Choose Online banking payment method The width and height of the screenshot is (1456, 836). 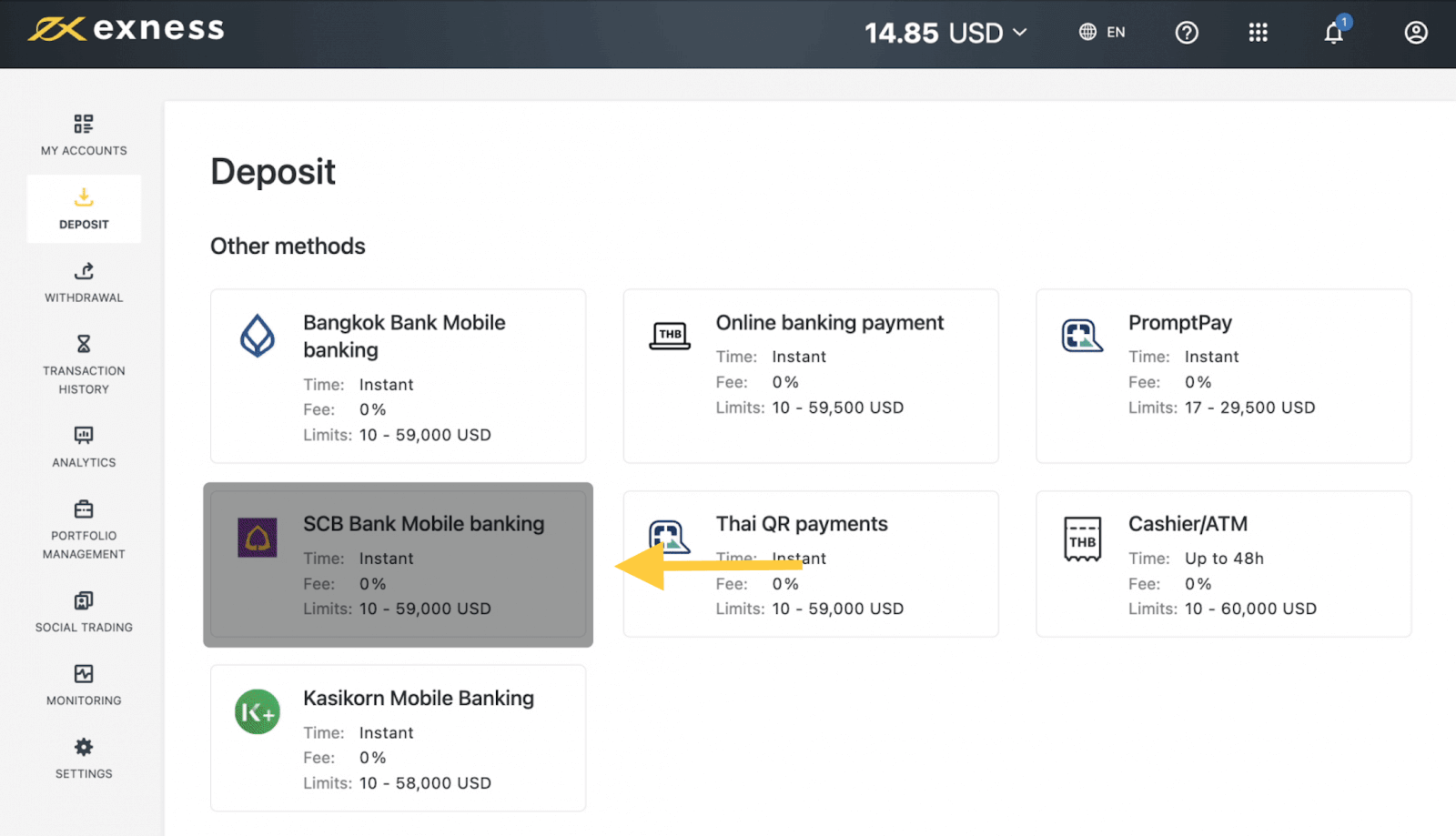tap(811, 377)
